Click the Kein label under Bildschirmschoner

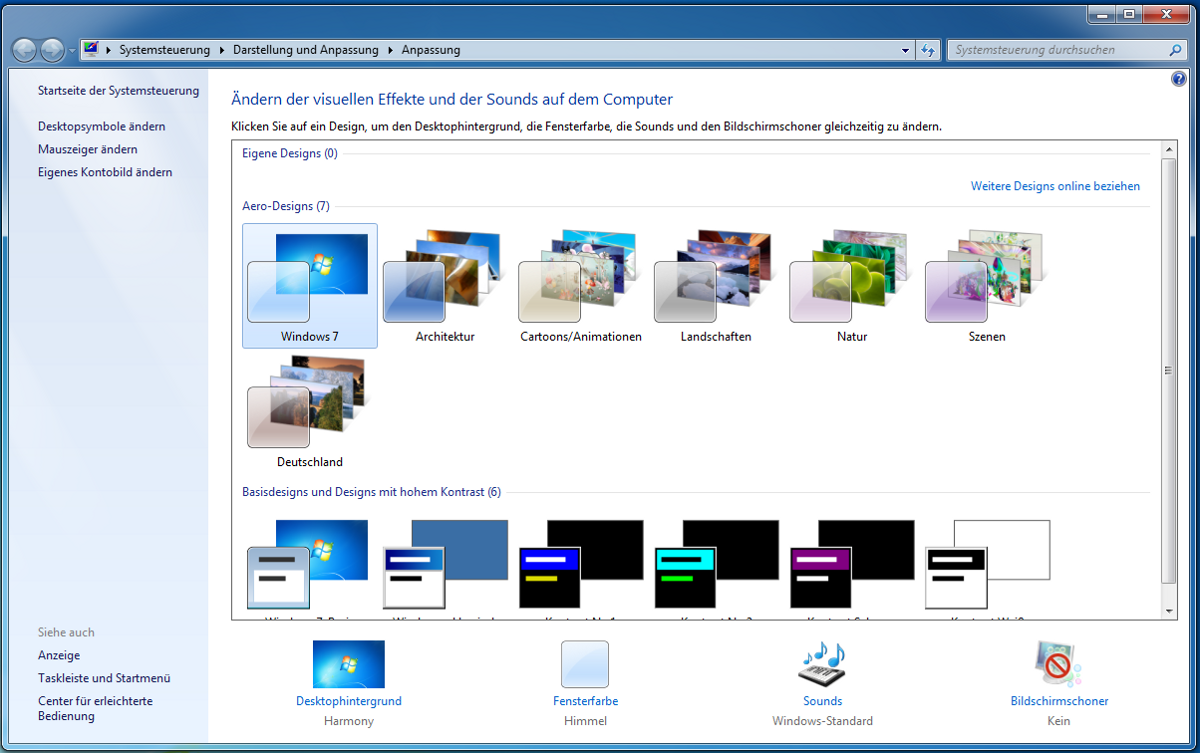point(1059,721)
